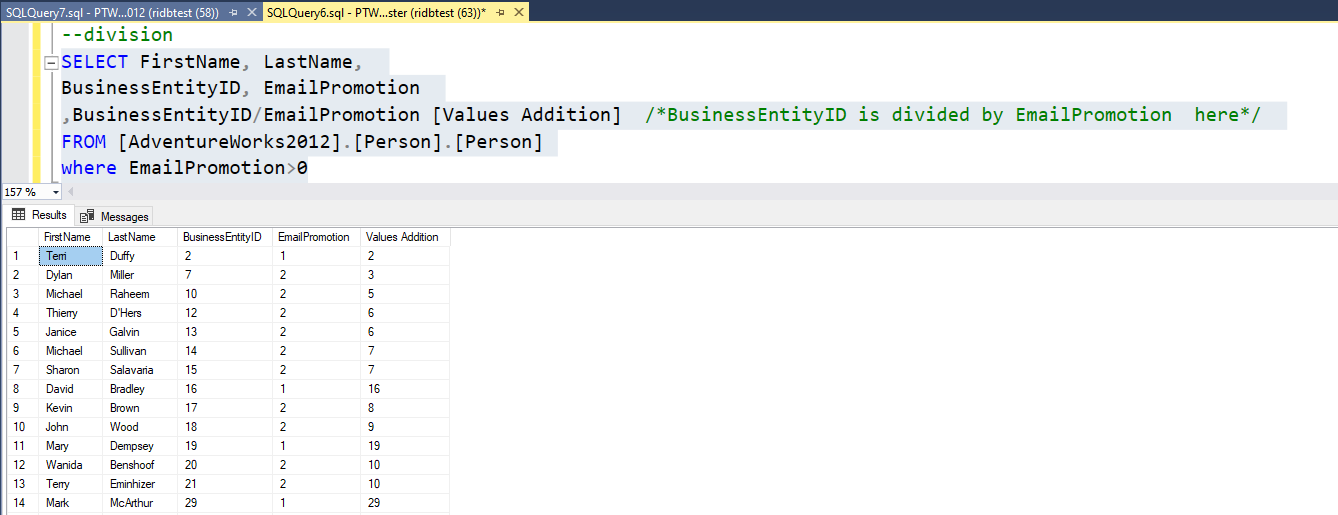Select the D'Hers cell
Screen dimensions: 1338x515
tap(140, 313)
